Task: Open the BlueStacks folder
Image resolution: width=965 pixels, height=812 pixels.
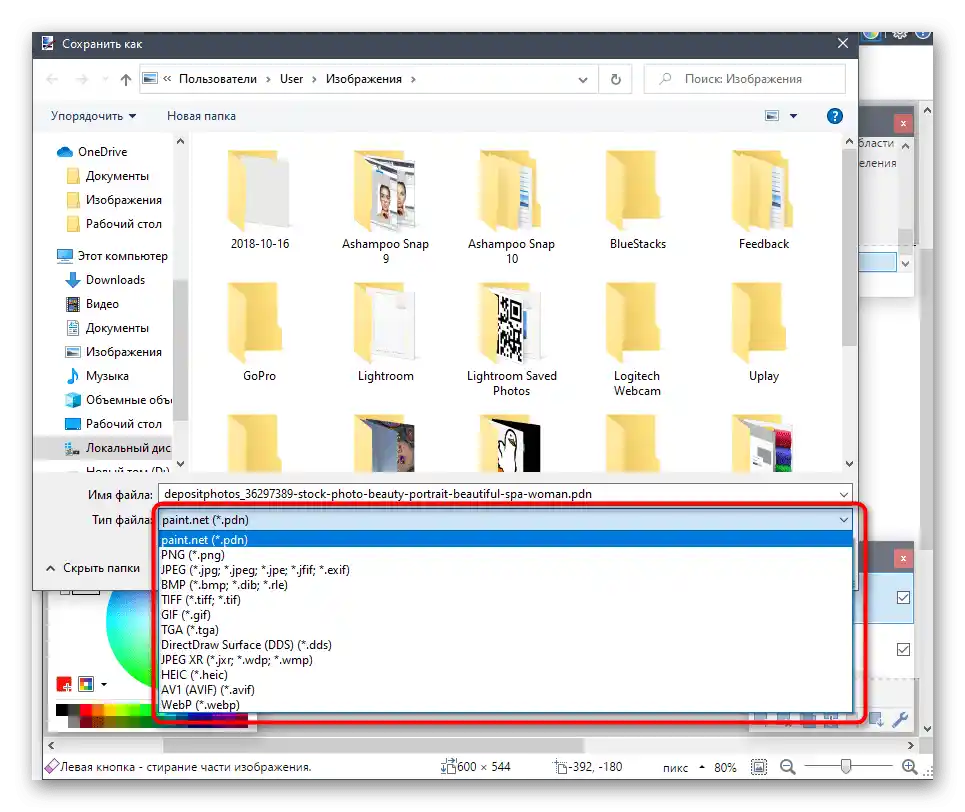Action: pos(637,200)
